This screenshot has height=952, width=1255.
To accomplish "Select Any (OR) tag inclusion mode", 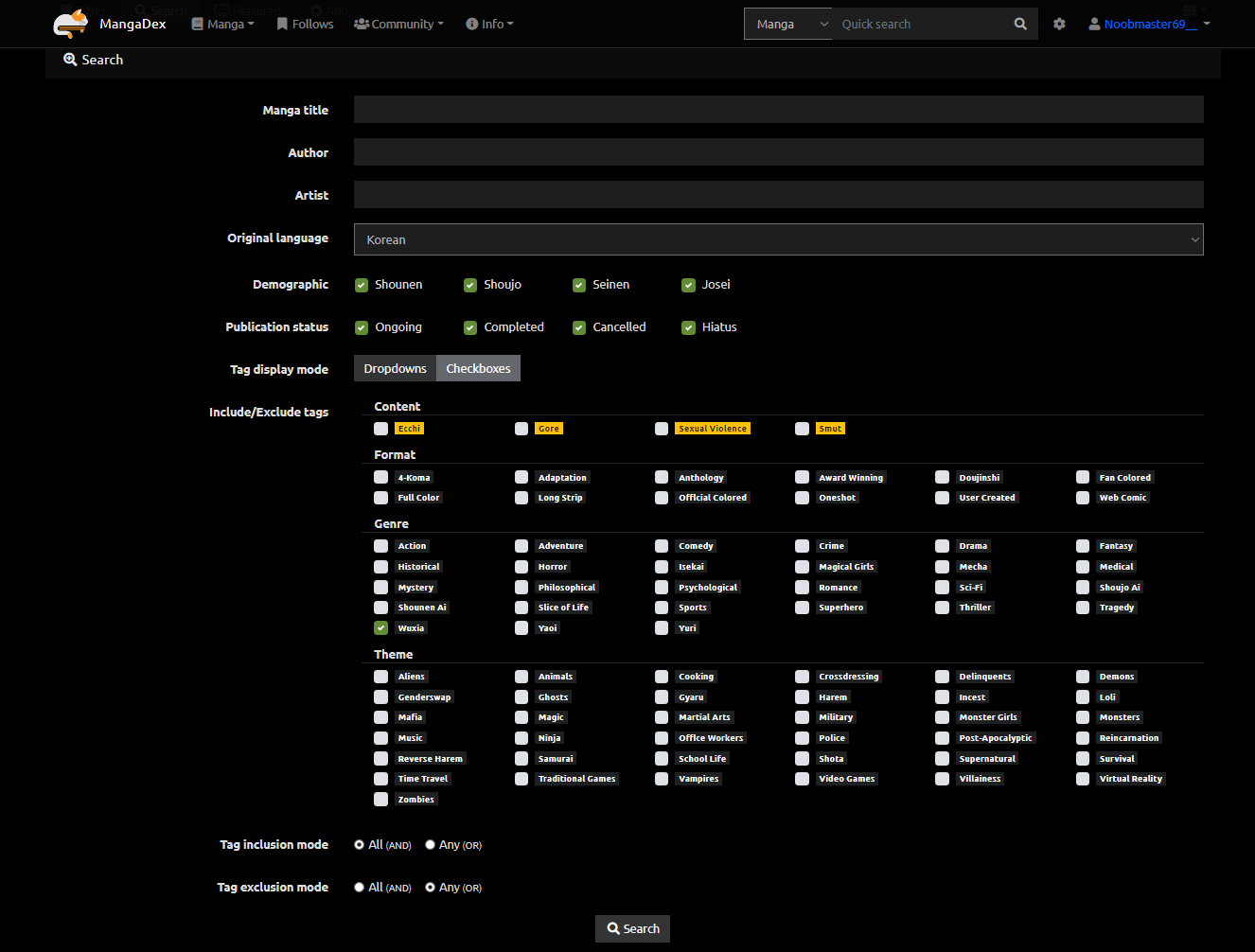I will [x=430, y=845].
